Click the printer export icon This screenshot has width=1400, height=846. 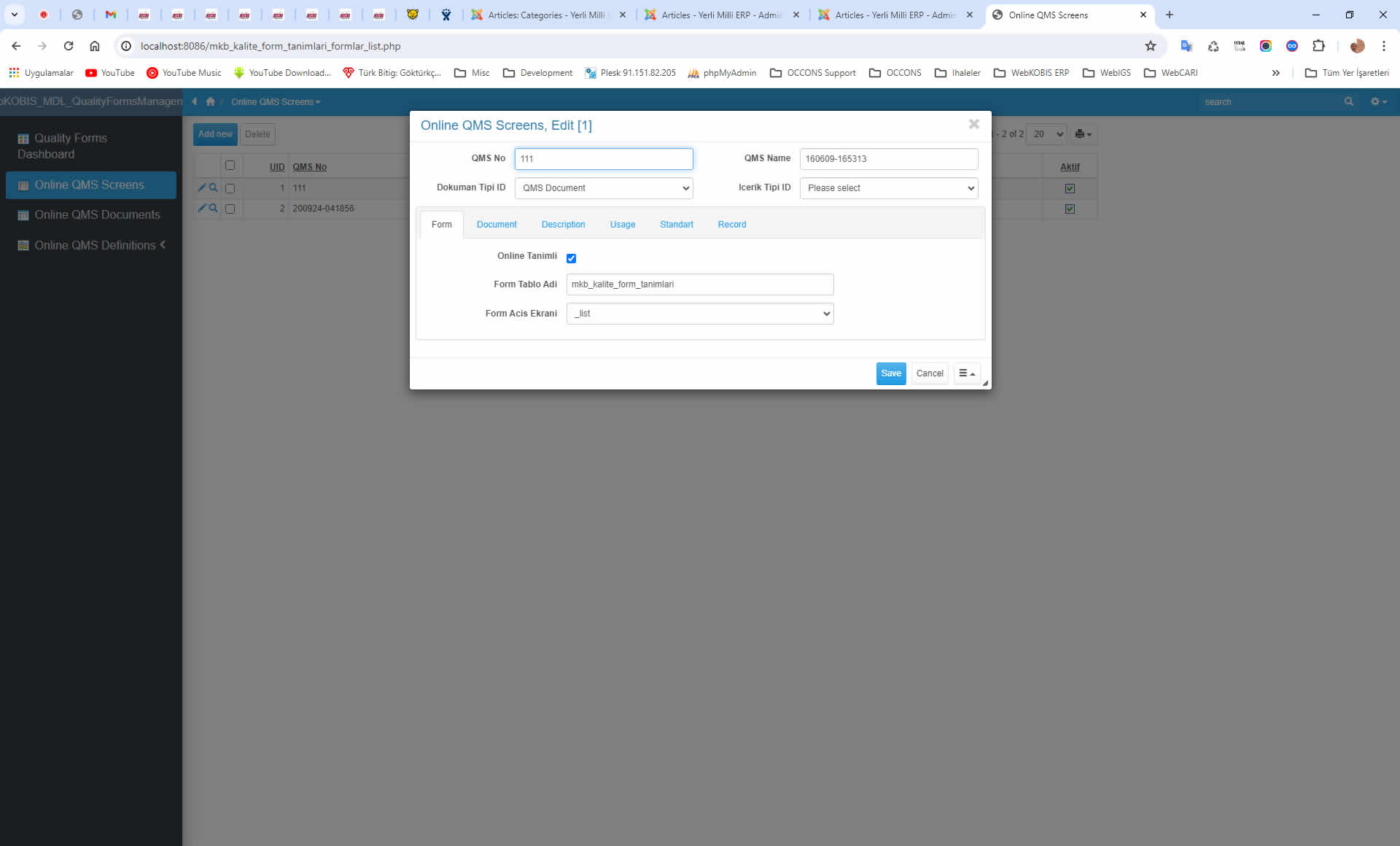pos(1082,134)
